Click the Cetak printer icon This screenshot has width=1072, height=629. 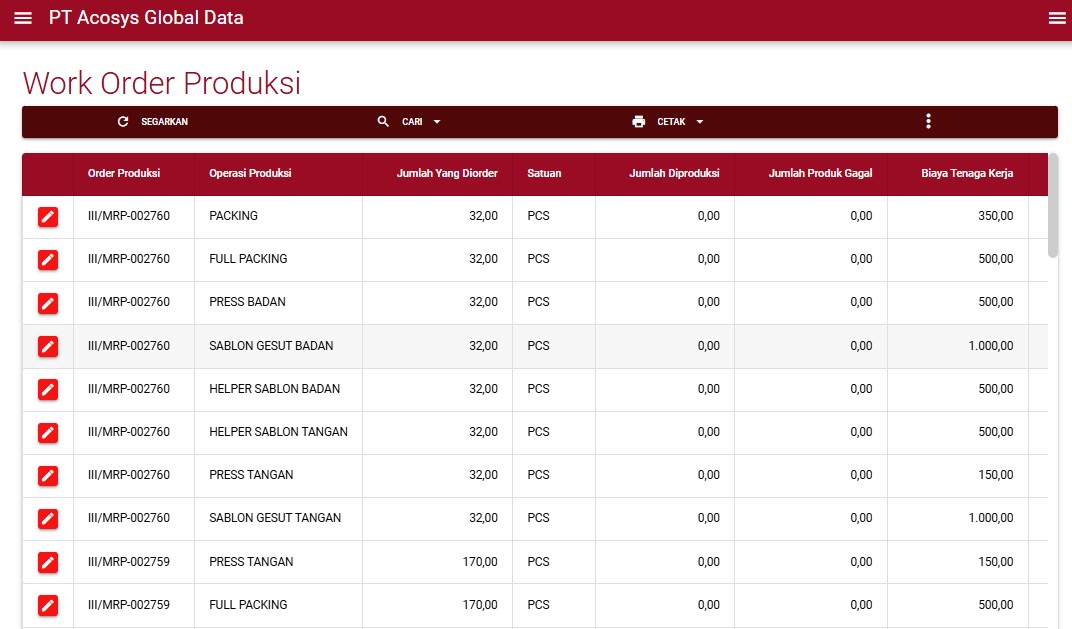pos(639,122)
